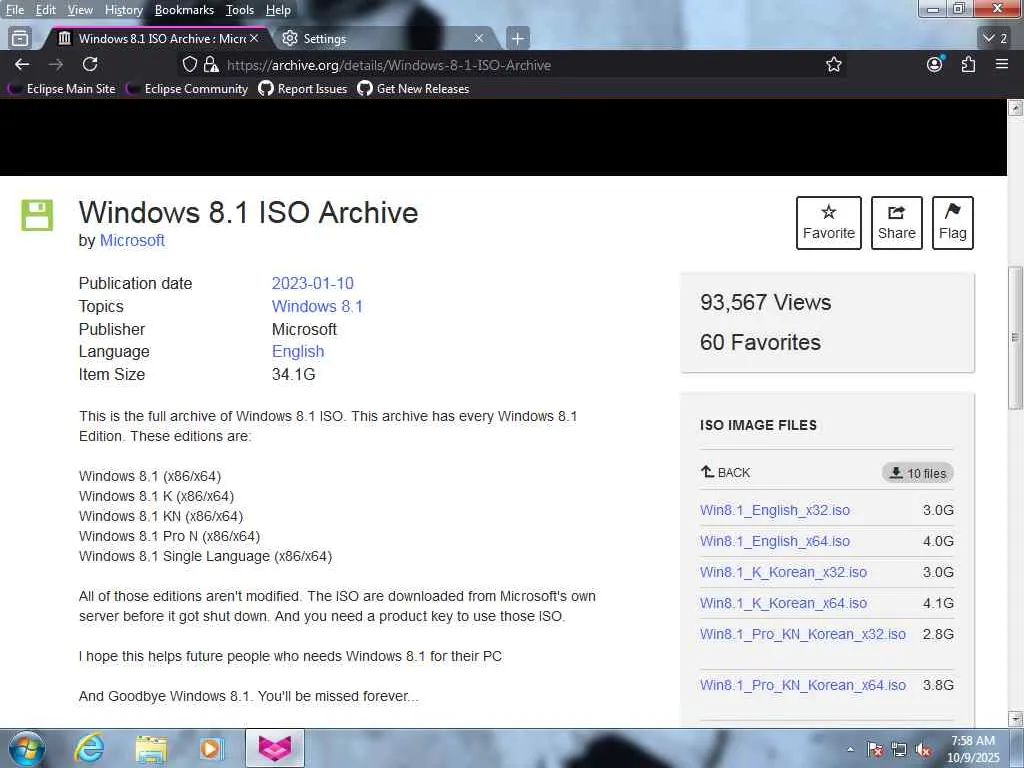Open a new tab with plus button
Screen dimensions: 1024x768
[517, 39]
